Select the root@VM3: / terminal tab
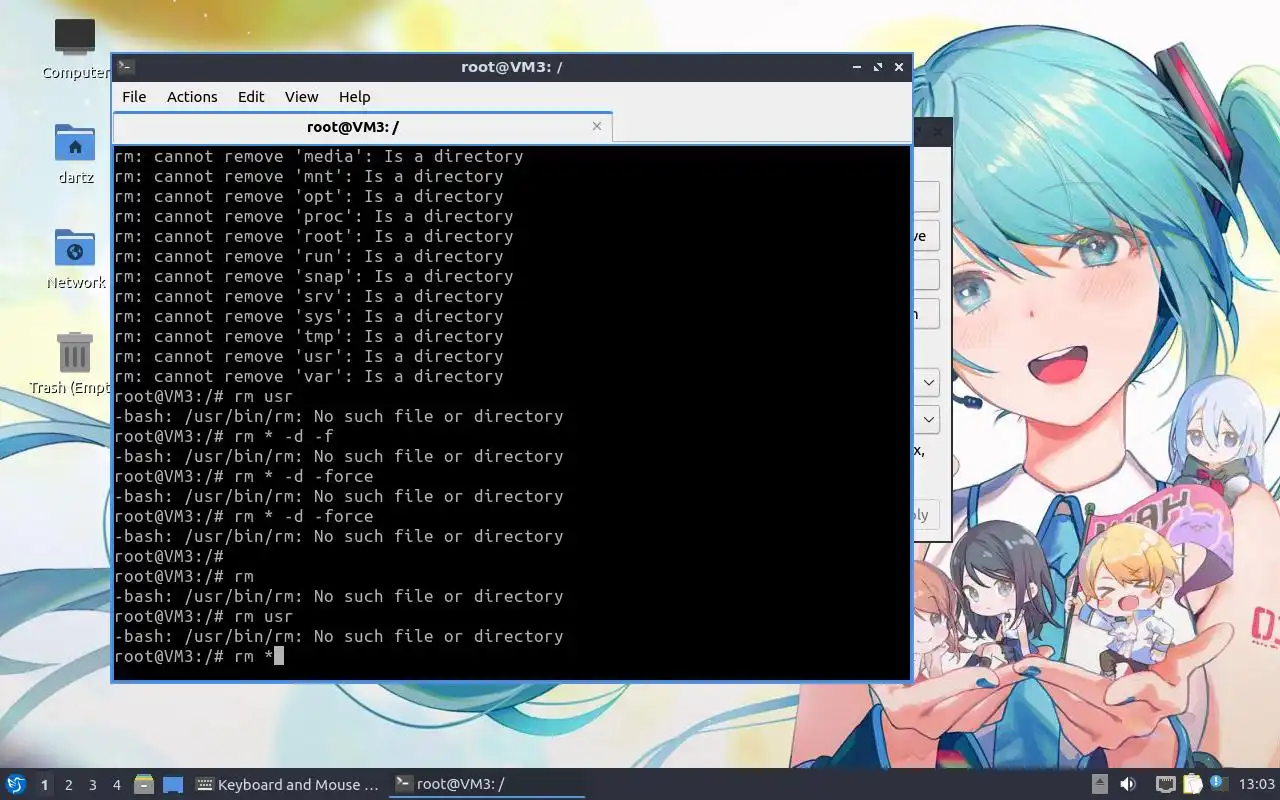This screenshot has height=800, width=1280. pos(362,127)
